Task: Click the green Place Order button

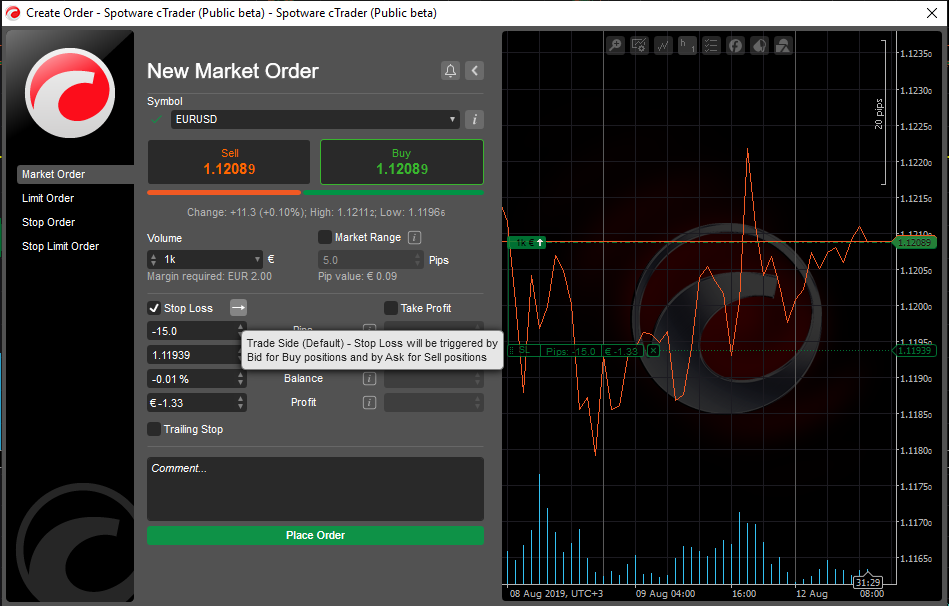Action: 315,536
